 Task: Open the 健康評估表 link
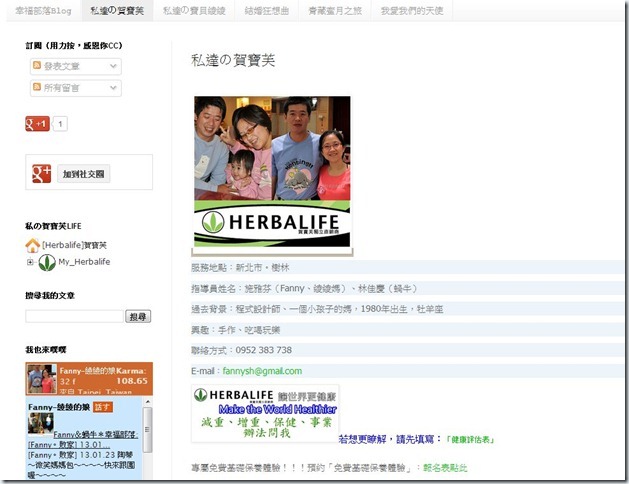[470, 440]
